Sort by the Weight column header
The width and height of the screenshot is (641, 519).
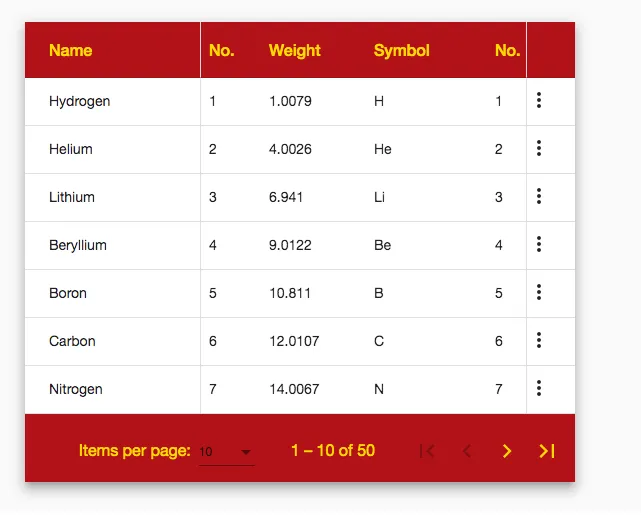click(294, 51)
